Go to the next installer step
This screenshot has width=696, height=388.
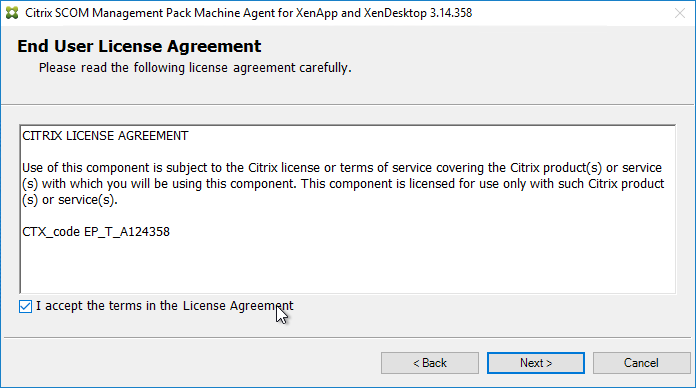pyautogui.click(x=536, y=363)
